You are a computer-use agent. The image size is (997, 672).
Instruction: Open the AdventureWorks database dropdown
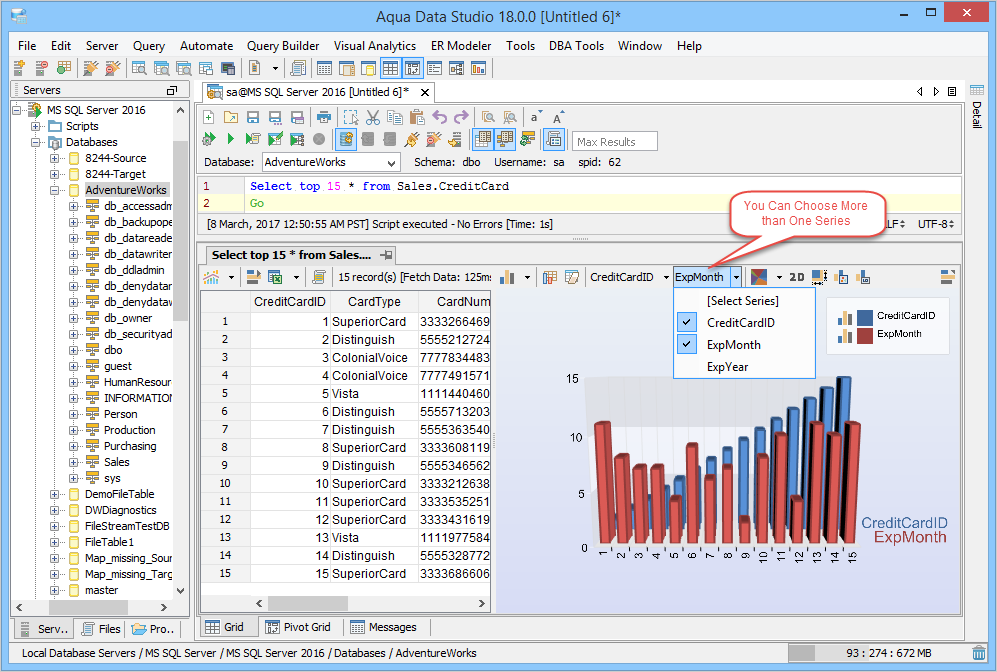click(x=390, y=162)
